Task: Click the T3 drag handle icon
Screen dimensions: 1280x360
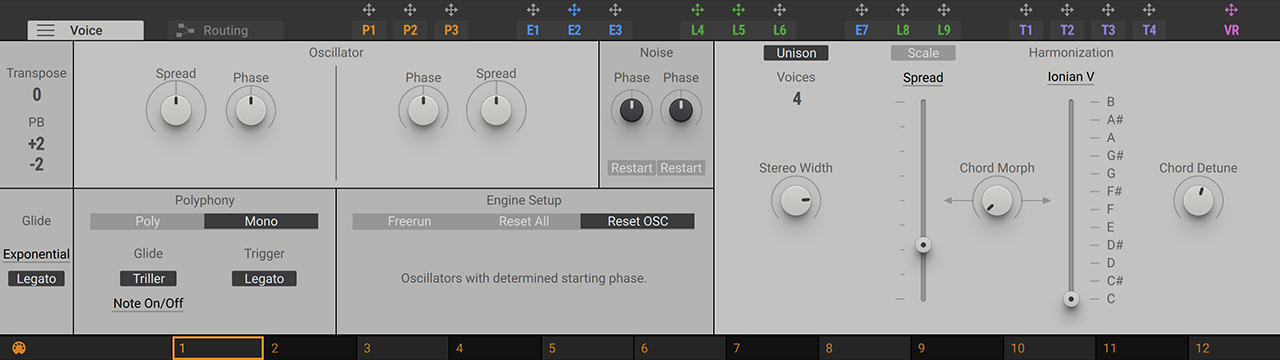Action: pos(1108,9)
